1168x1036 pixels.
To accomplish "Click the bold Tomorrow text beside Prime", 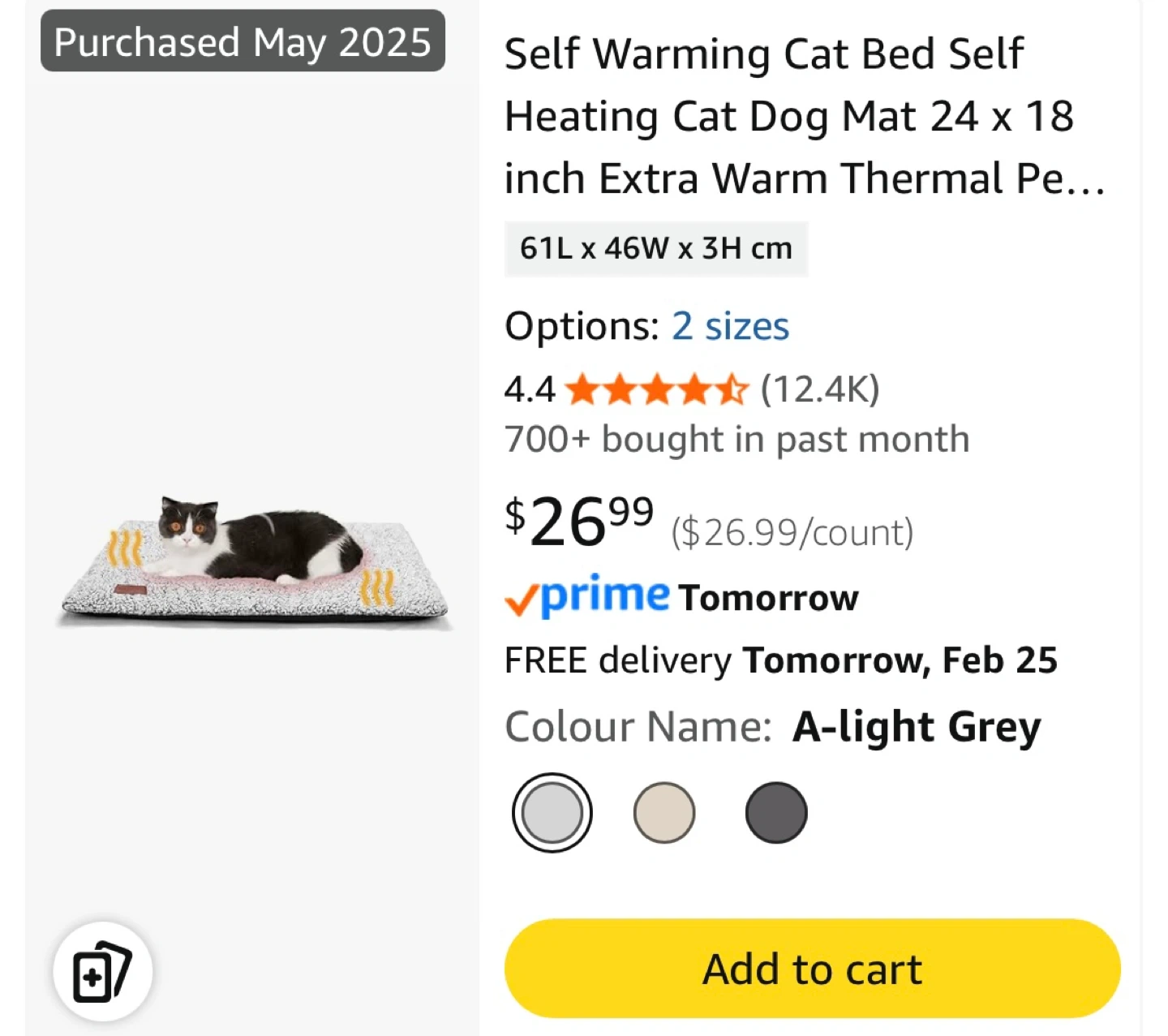I will [768, 598].
